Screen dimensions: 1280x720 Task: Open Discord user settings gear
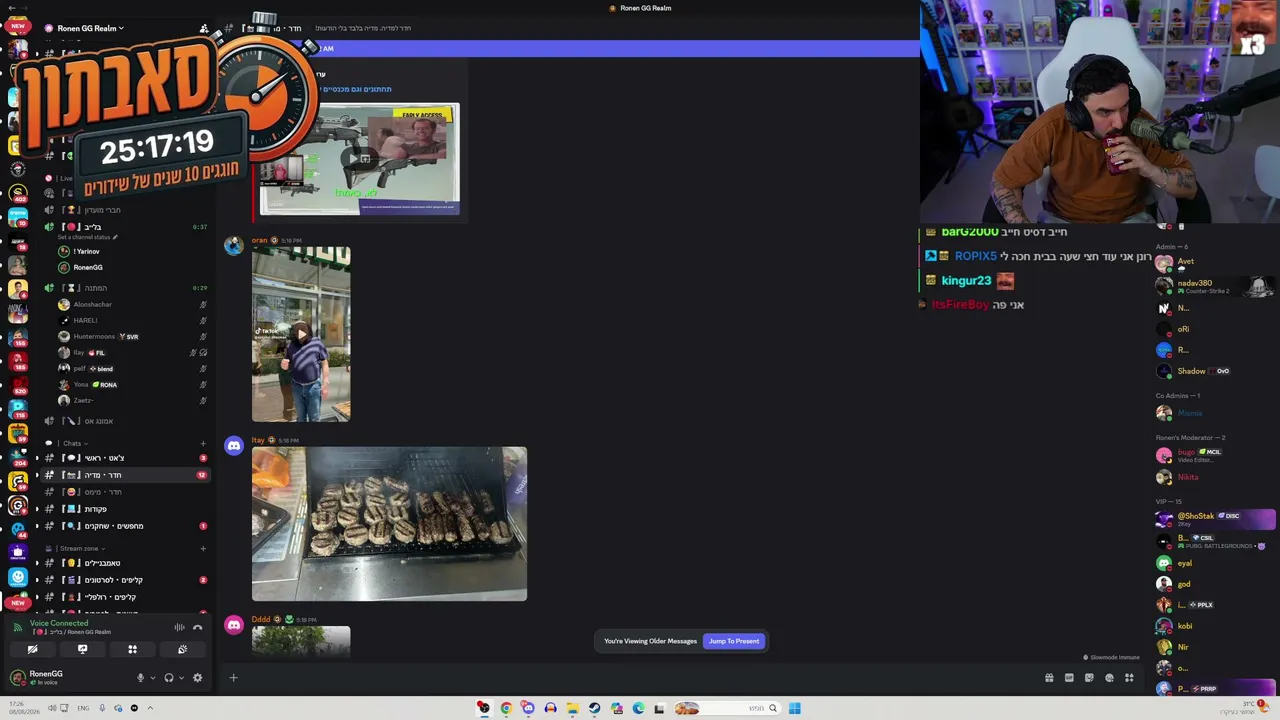click(x=197, y=678)
